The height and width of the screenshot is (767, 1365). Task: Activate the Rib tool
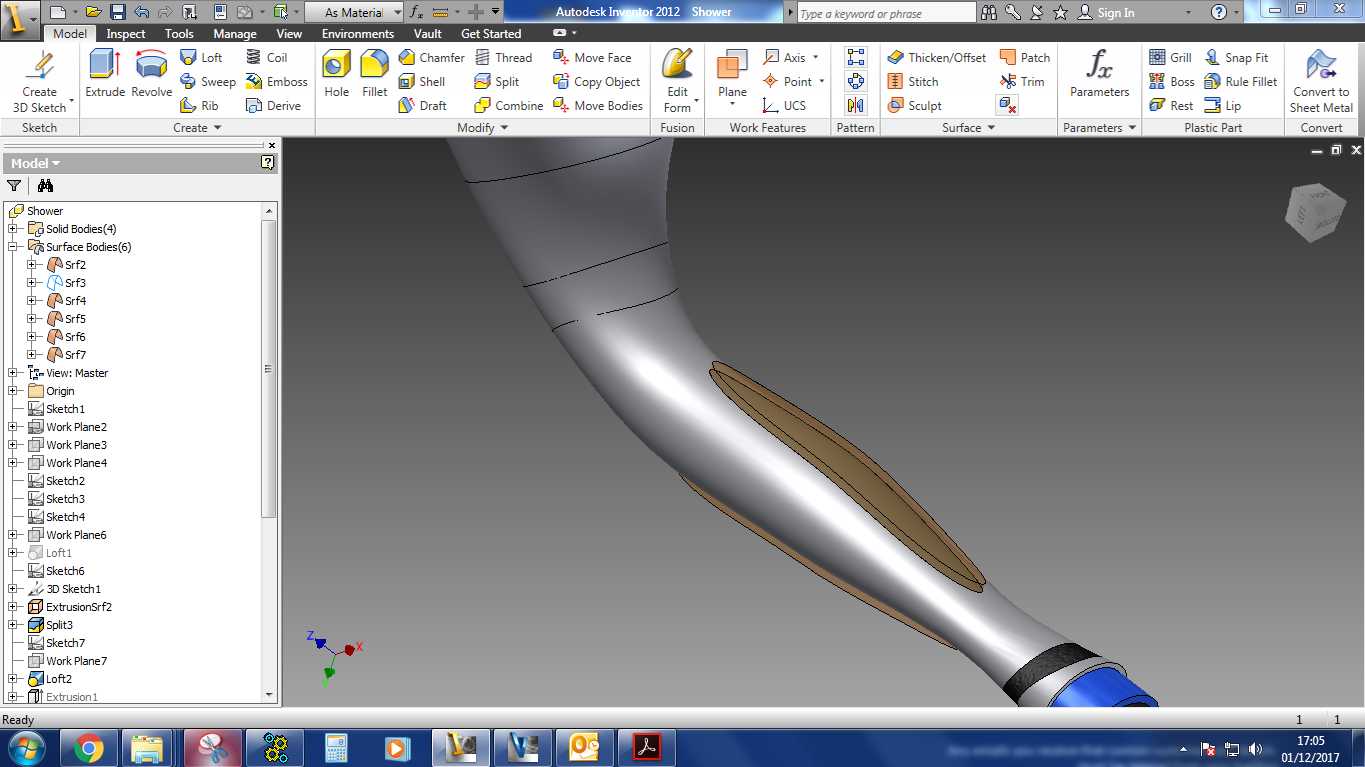tap(199, 106)
